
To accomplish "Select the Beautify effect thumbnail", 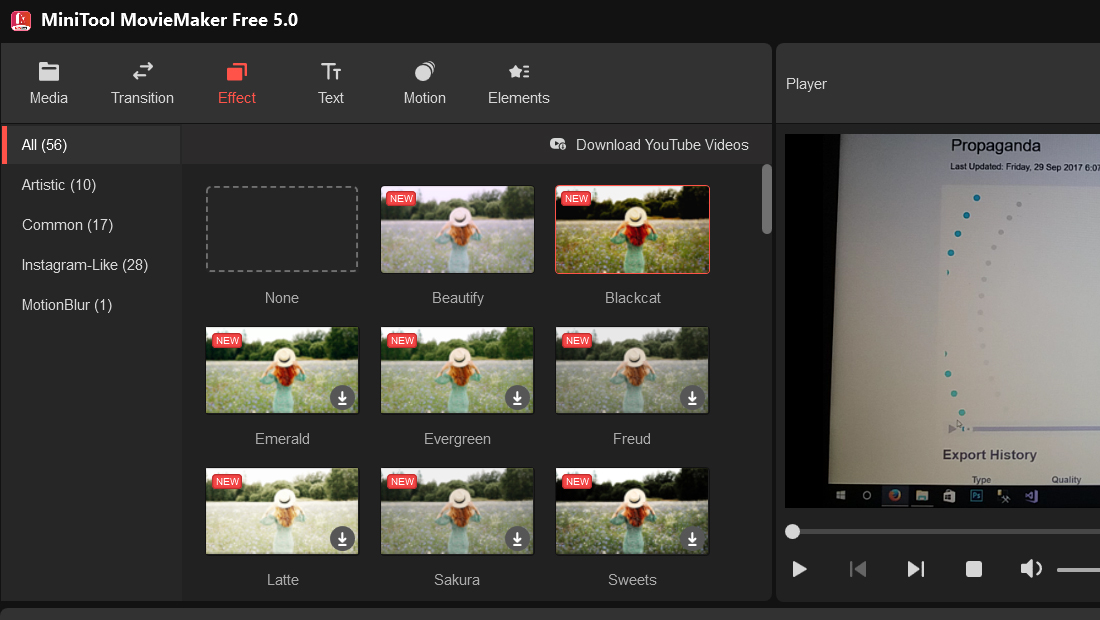I will click(x=457, y=229).
